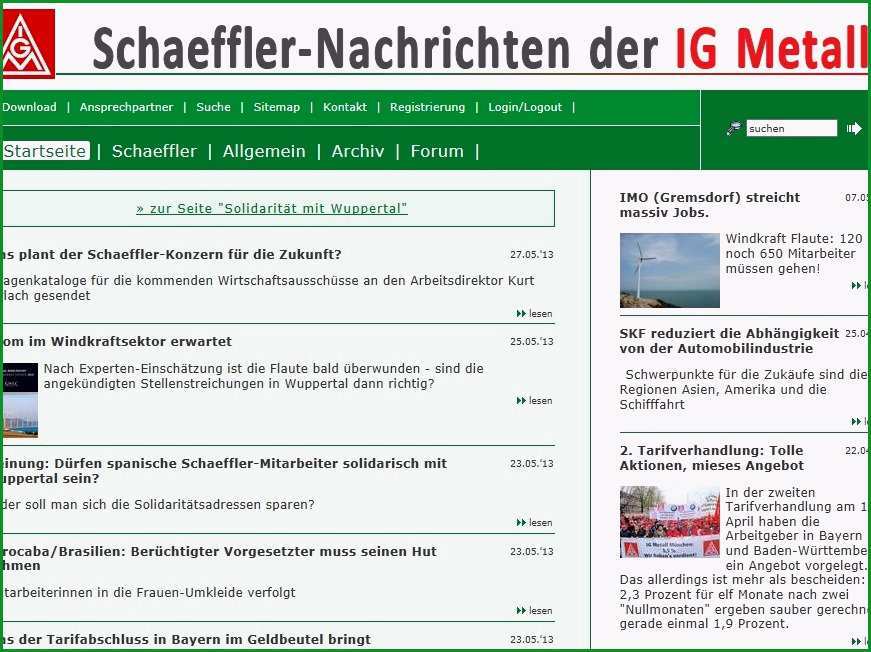Switch to the Allgemein main tab
Screen dimensions: 871x652
(x=264, y=151)
